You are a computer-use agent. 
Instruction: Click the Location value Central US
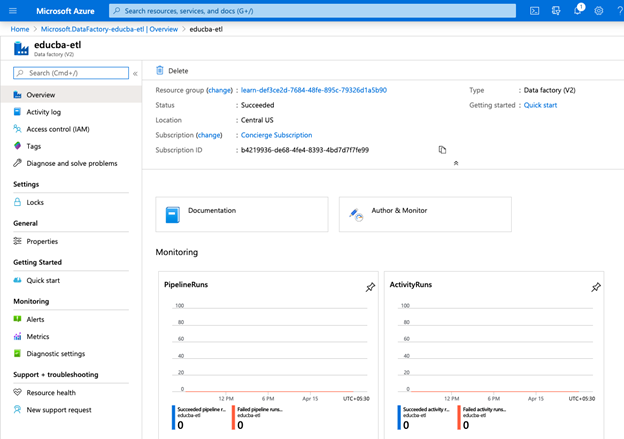point(257,120)
